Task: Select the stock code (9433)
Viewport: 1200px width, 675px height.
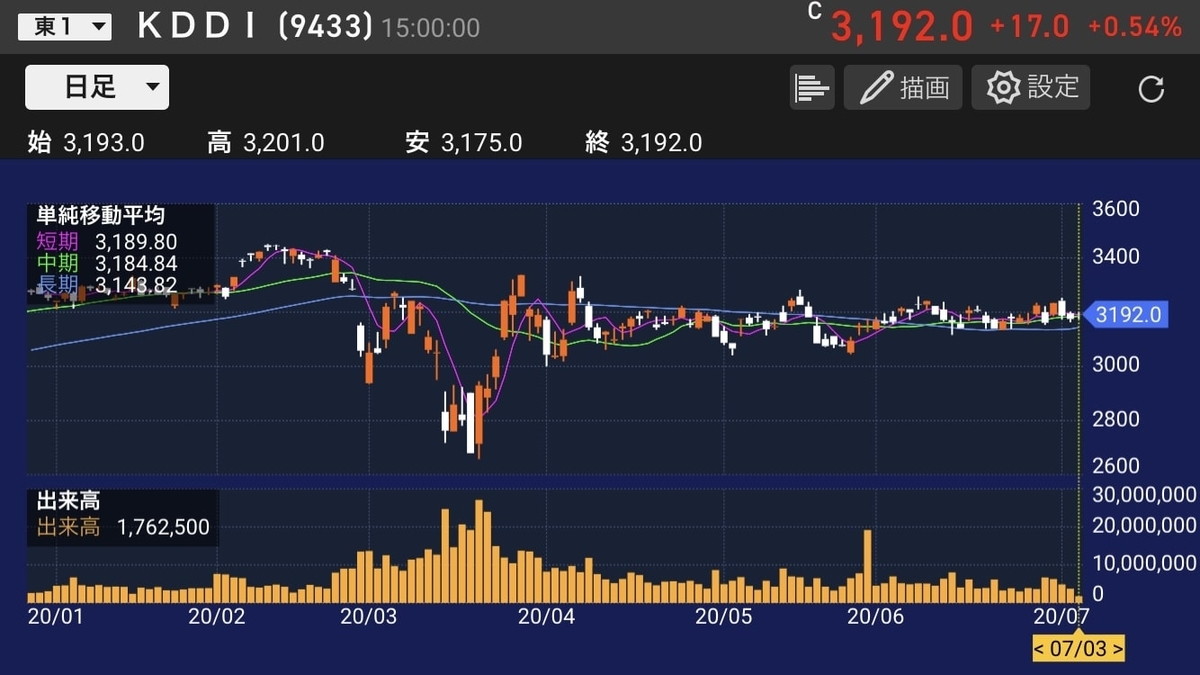Action: 325,27
